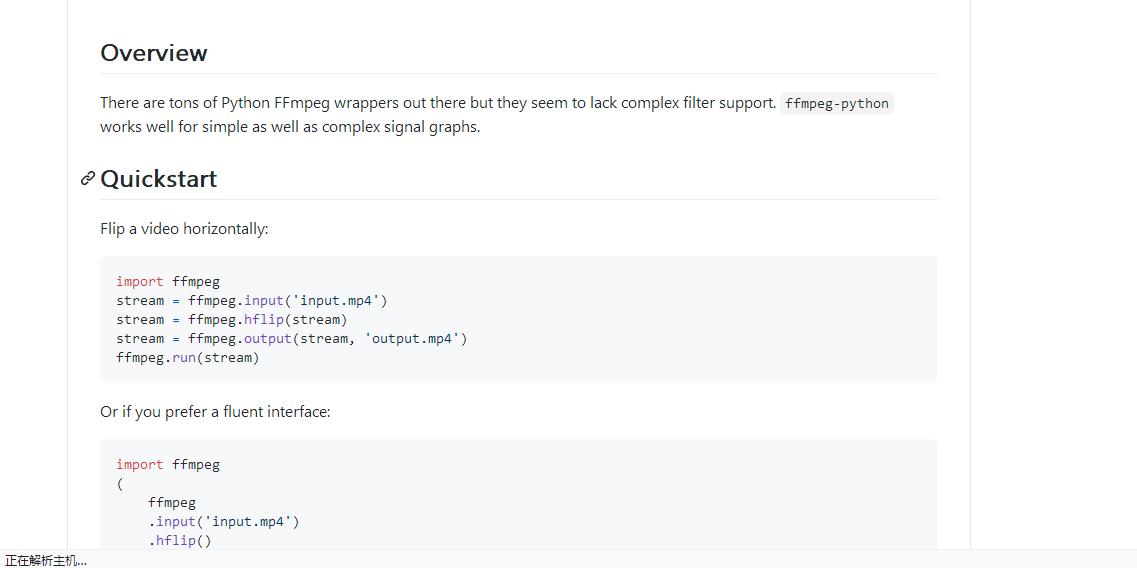
Task: Click the ffmpeg.run(stream) code line
Action: 187,358
